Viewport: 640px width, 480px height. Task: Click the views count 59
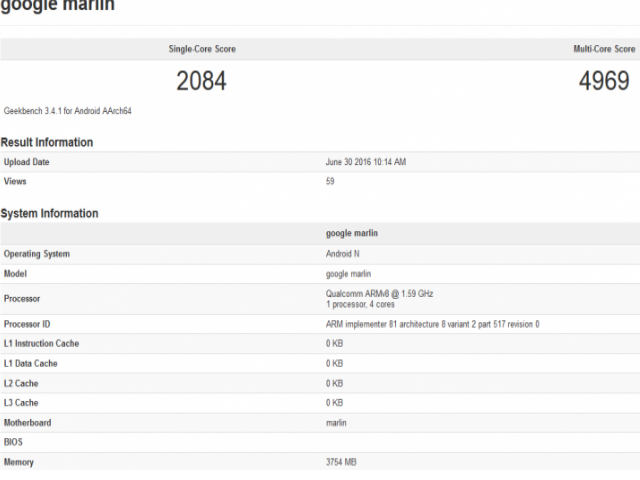coord(330,181)
